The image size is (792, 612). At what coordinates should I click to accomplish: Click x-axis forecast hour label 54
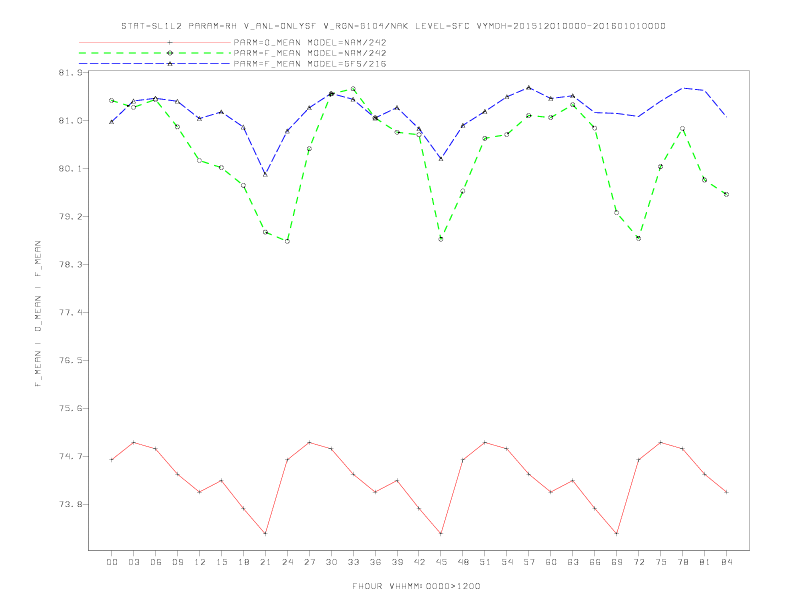(x=507, y=562)
